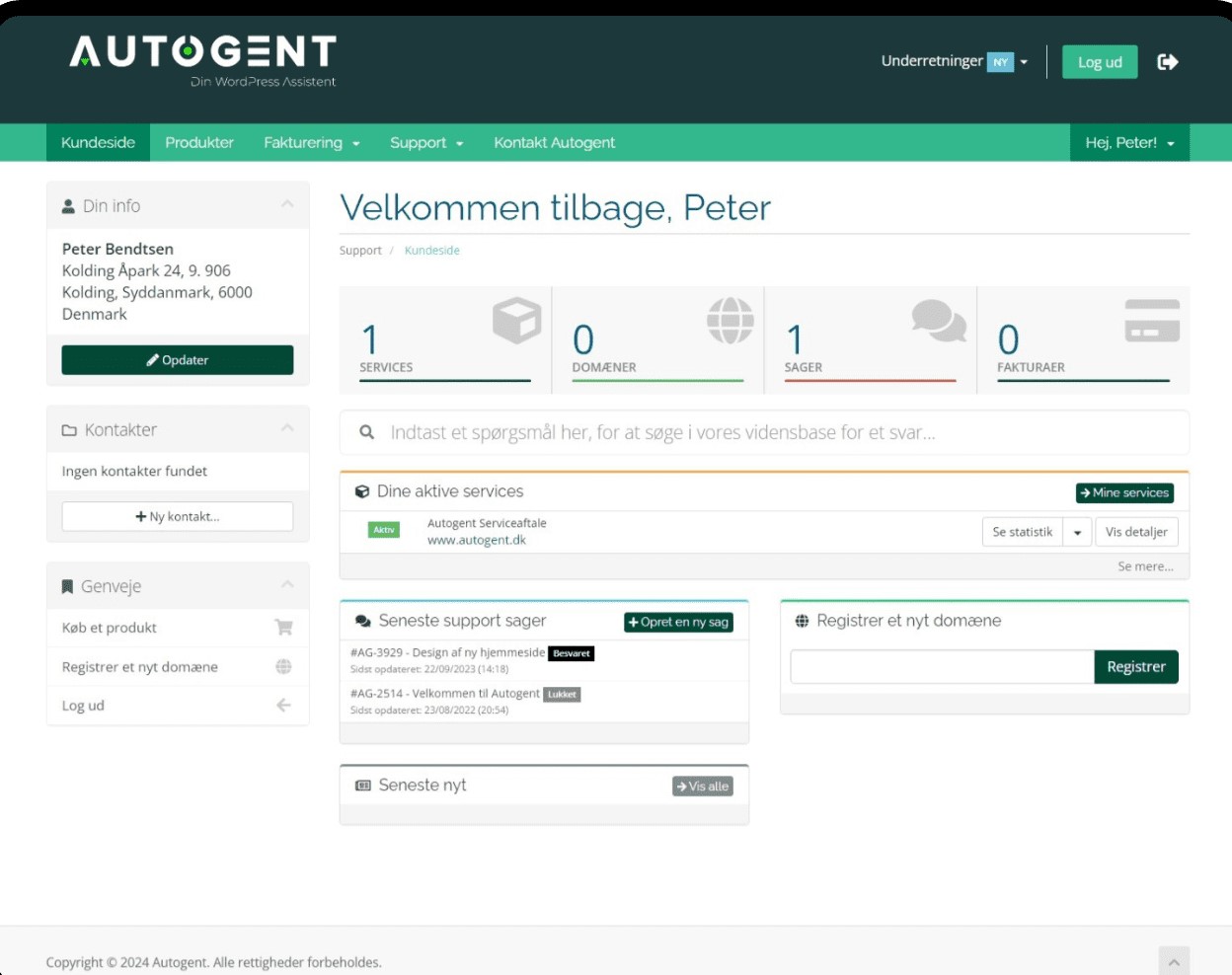The height and width of the screenshot is (975, 1232).
Task: Click Køb et produkt shortcut
Action: (x=178, y=628)
